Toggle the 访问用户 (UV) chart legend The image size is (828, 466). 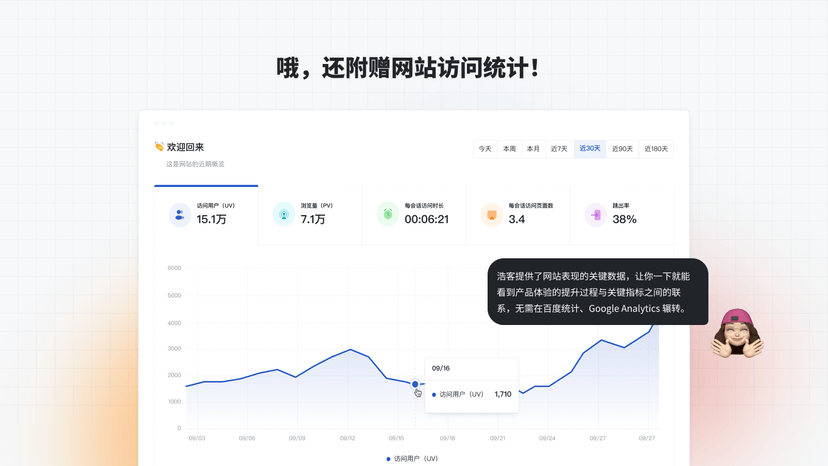[x=412, y=458]
